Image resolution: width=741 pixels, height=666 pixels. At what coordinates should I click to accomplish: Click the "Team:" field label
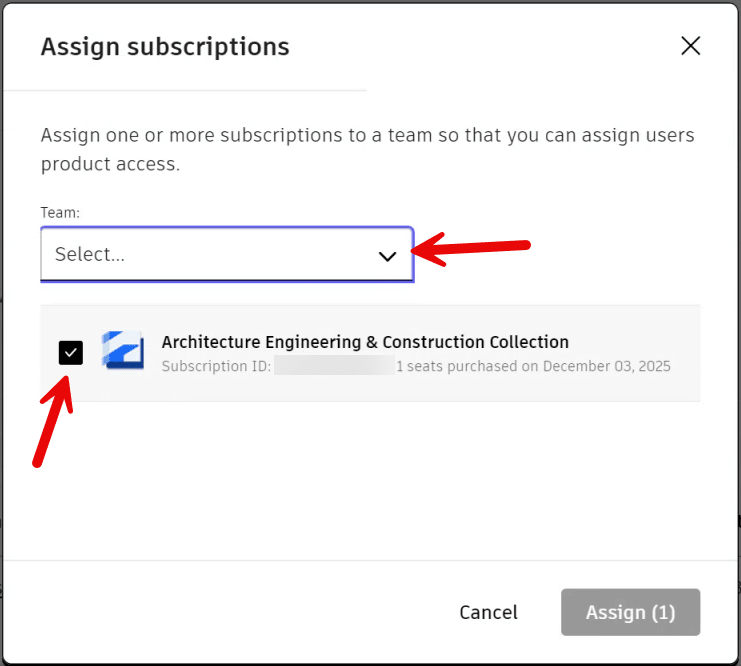(59, 212)
